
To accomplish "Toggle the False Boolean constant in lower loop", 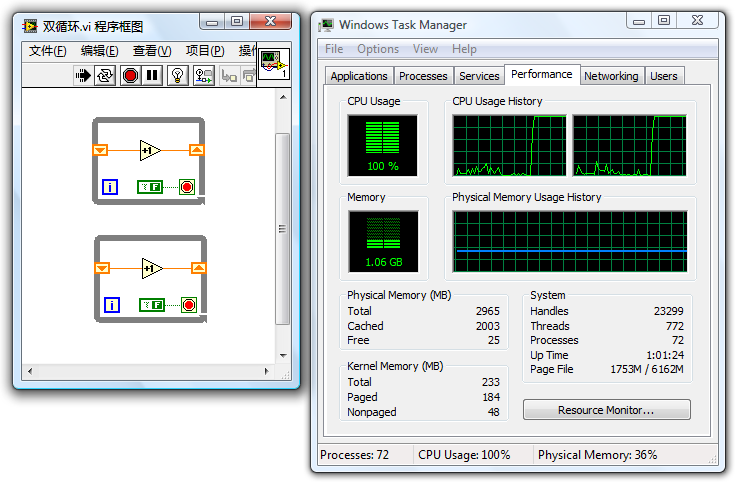I will pyautogui.click(x=151, y=305).
